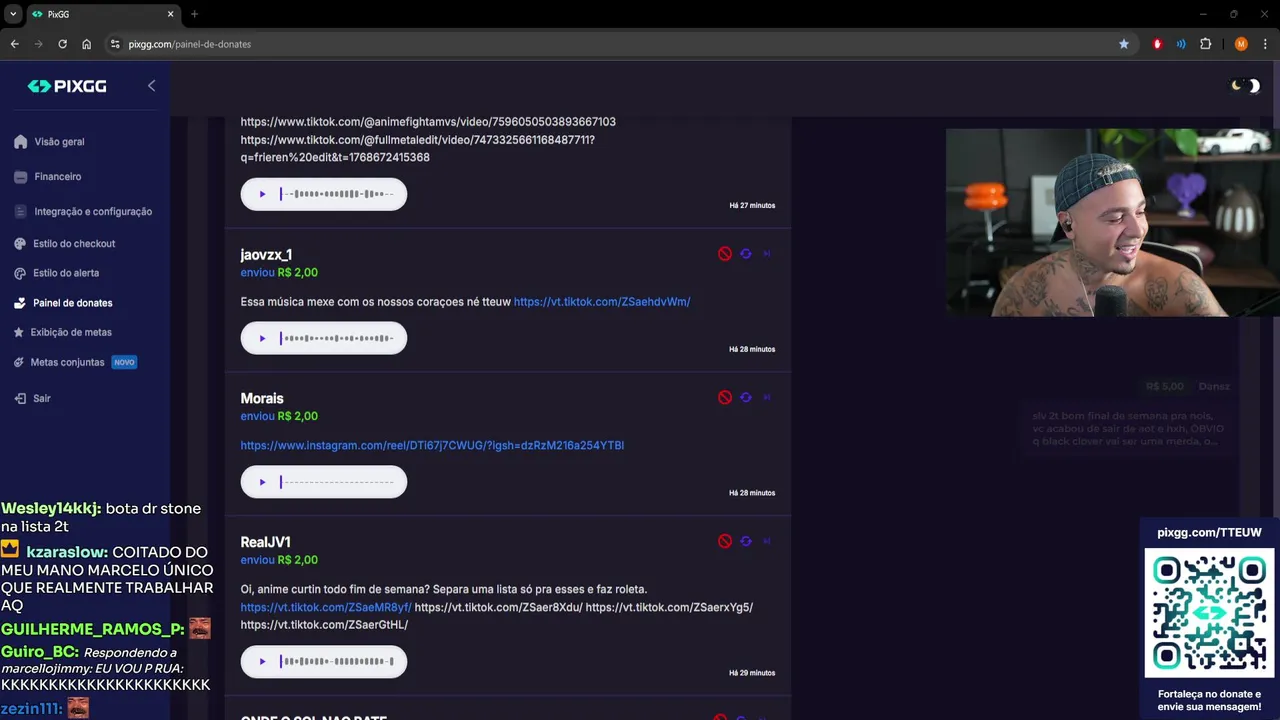The height and width of the screenshot is (720, 1280).
Task: Replay the RealJV1 donation alert
Action: coord(746,541)
